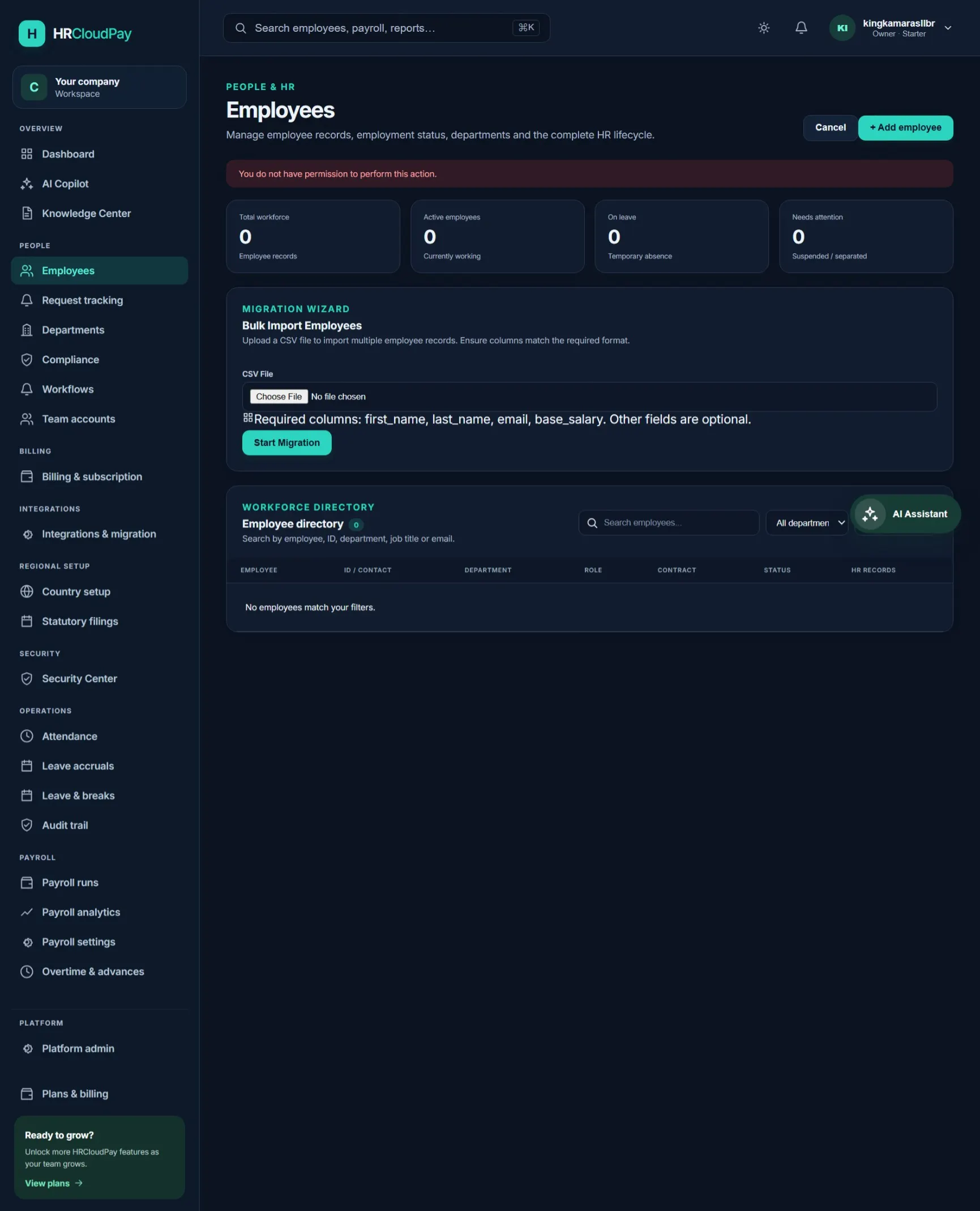Click the Payroll settings gear icon
Image resolution: width=980 pixels, height=1211 pixels.
(27, 942)
